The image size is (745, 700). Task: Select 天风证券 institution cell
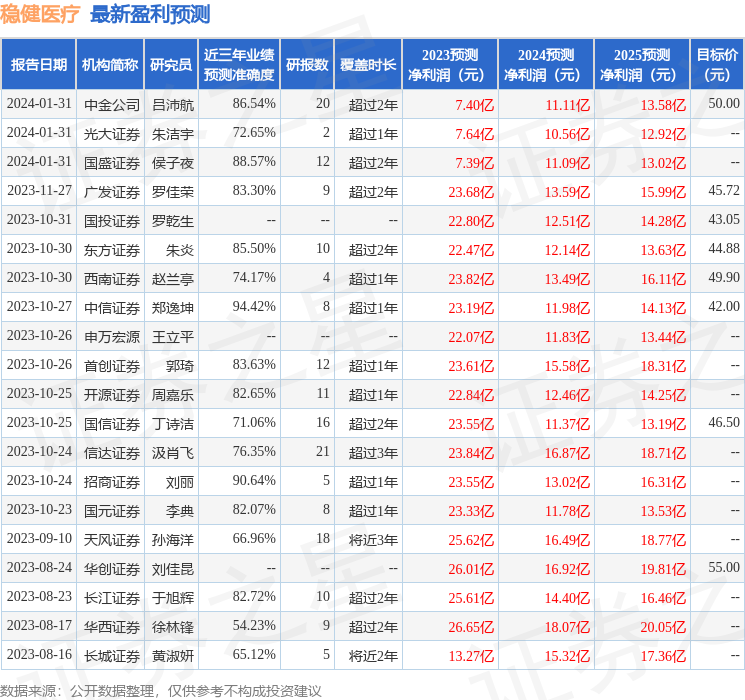click(x=112, y=539)
